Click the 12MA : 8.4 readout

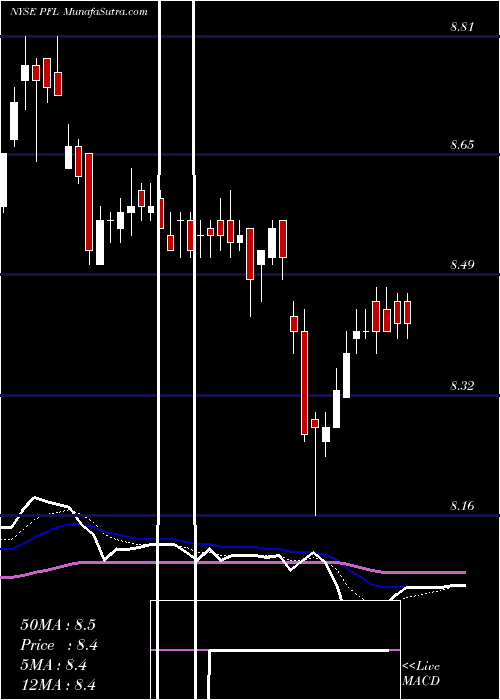[x=58, y=685]
